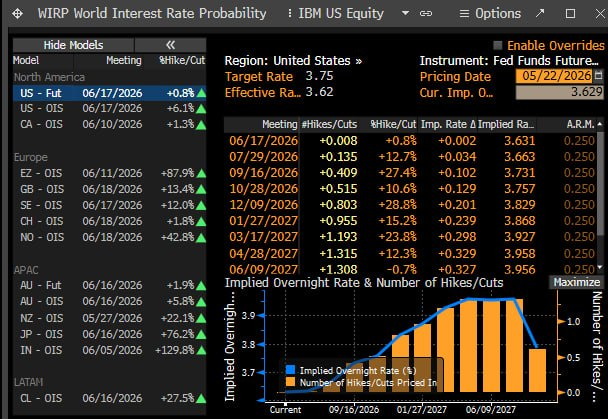The image size is (608, 419).
Task: Select the AU - OIS model row
Action: (109, 301)
